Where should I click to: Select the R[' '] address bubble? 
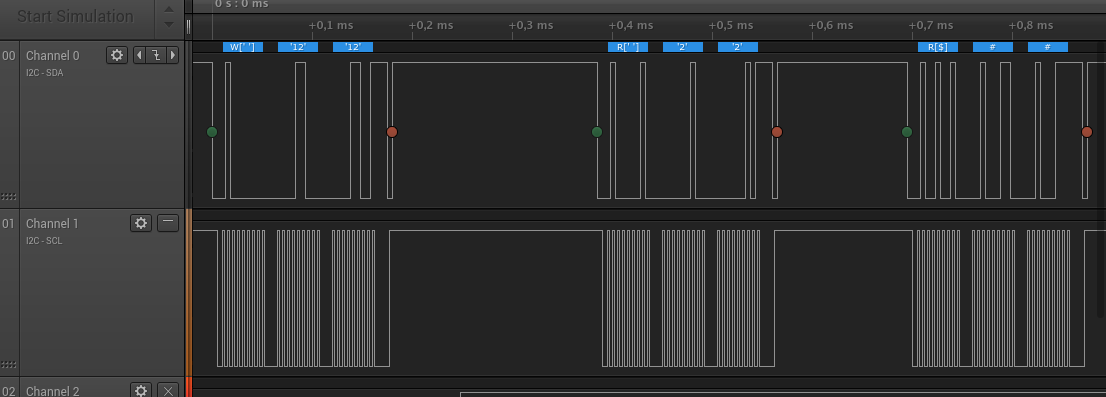point(628,47)
